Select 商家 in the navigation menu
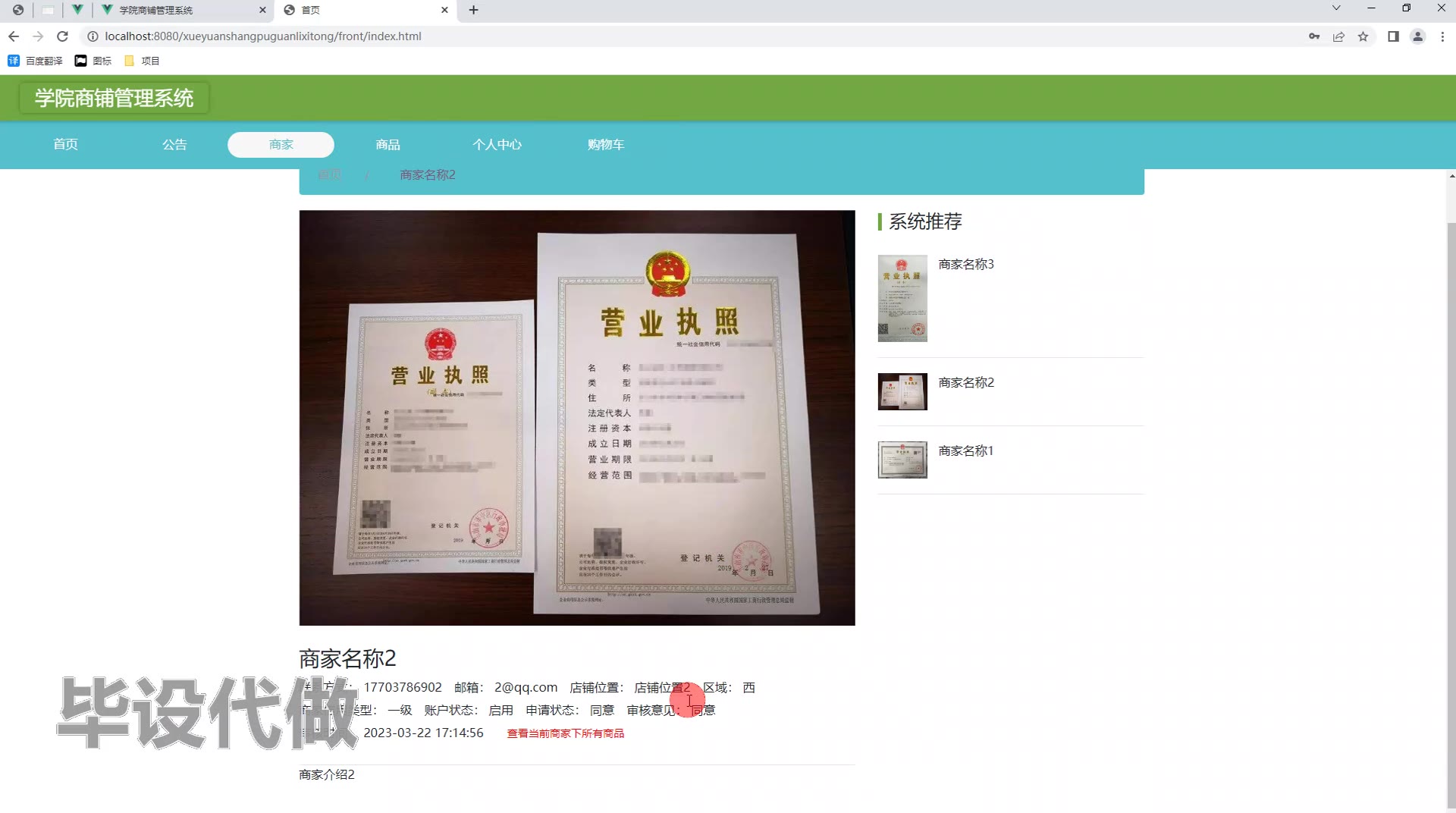The image size is (1456, 813). [281, 144]
